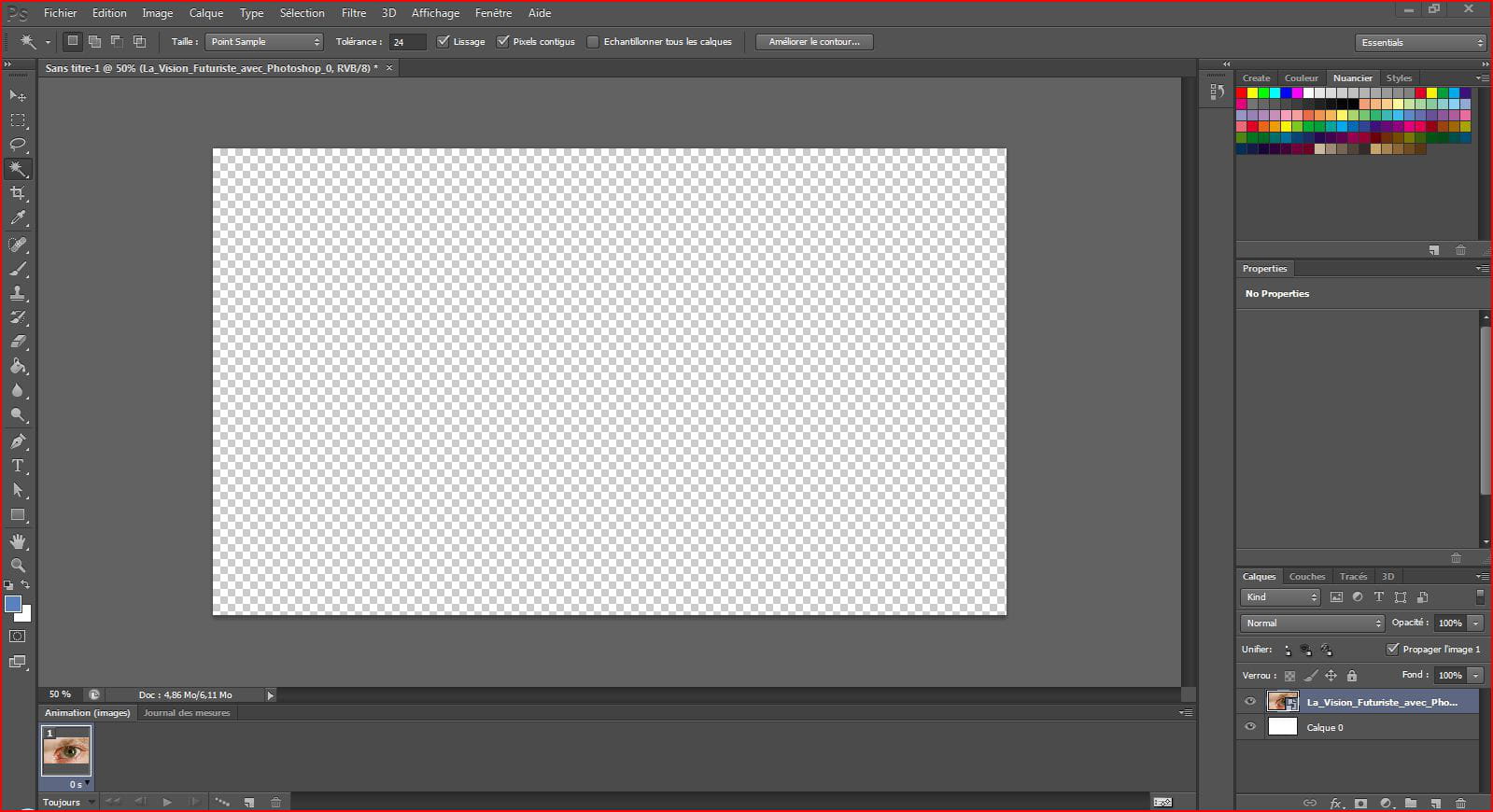Open the Fichier menu
The image size is (1493, 812).
click(61, 13)
